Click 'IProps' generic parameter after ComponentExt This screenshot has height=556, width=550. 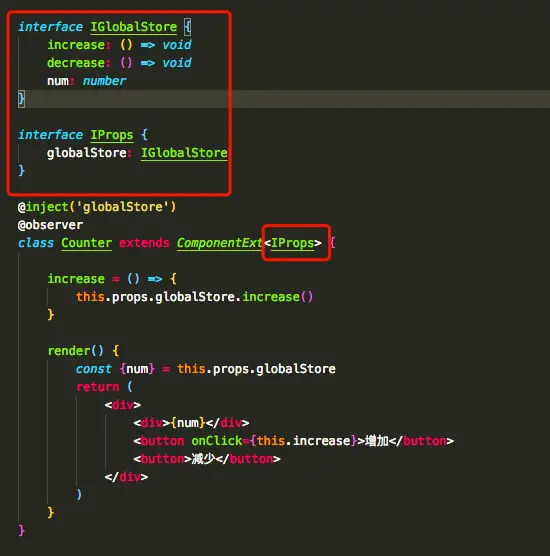(293, 243)
